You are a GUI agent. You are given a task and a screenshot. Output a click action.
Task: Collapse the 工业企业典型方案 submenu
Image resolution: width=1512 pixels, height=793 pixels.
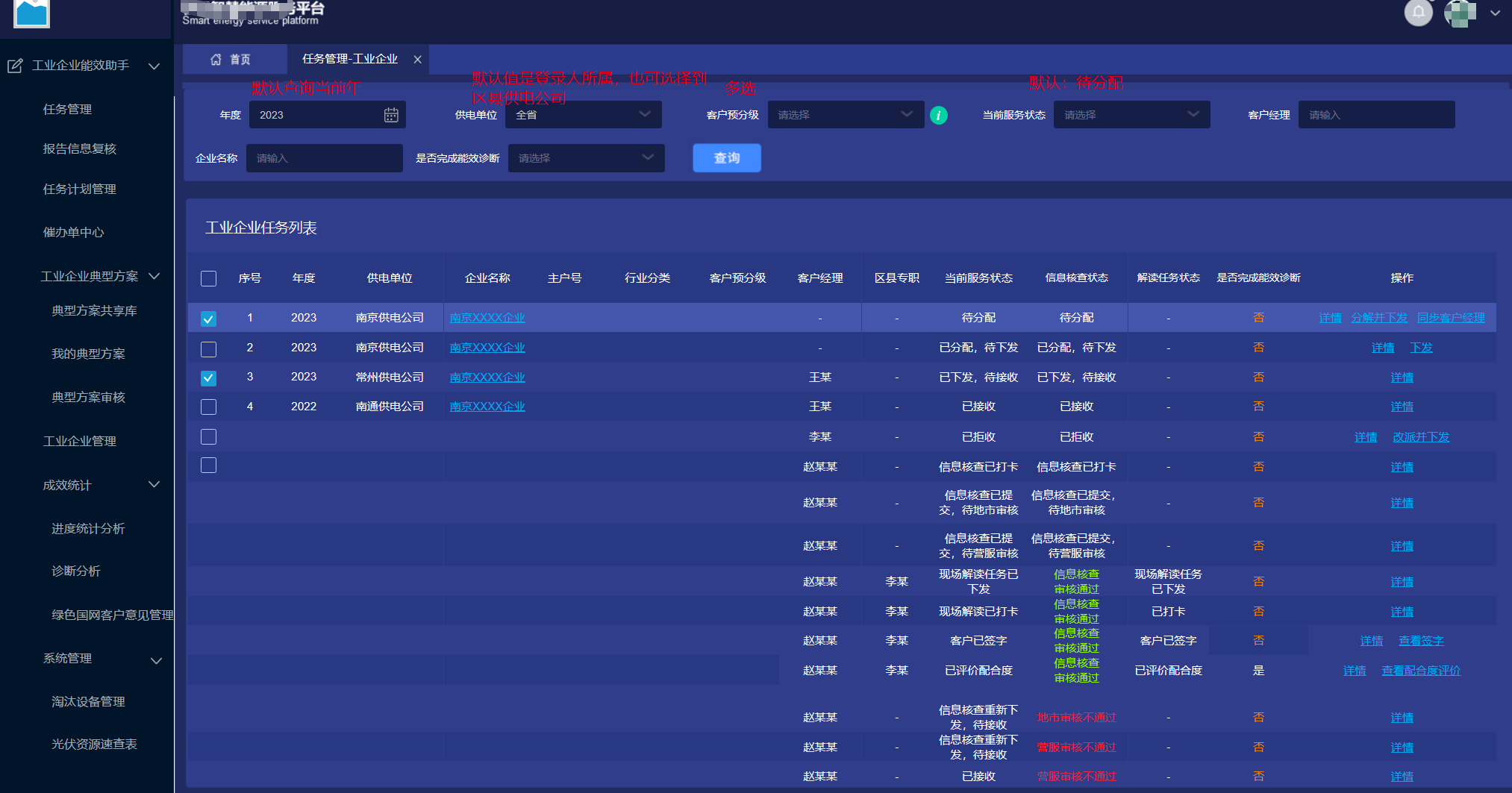154,276
